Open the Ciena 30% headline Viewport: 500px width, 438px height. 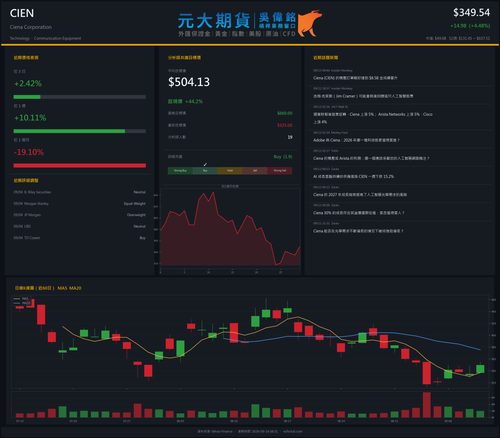point(358,213)
